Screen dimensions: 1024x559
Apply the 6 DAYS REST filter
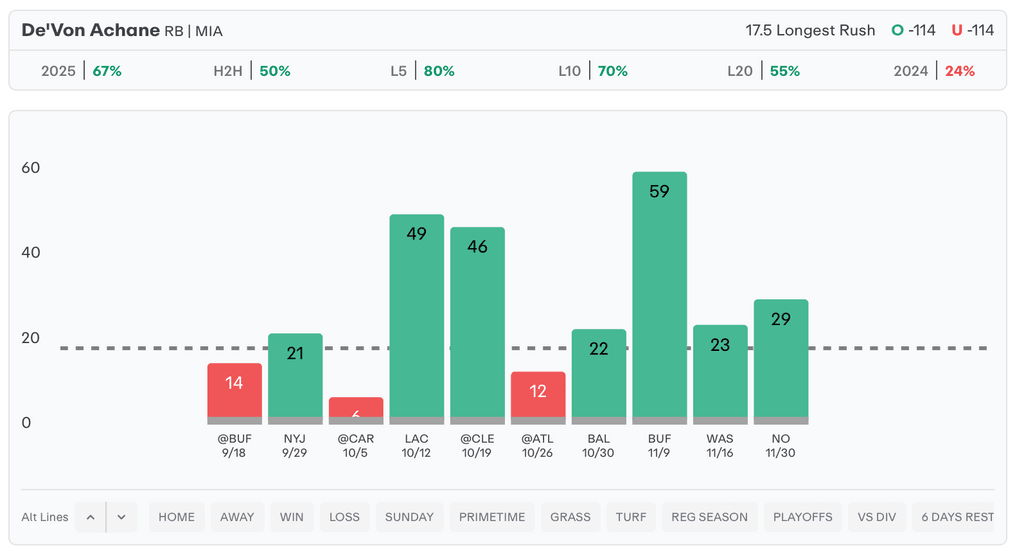click(x=957, y=517)
